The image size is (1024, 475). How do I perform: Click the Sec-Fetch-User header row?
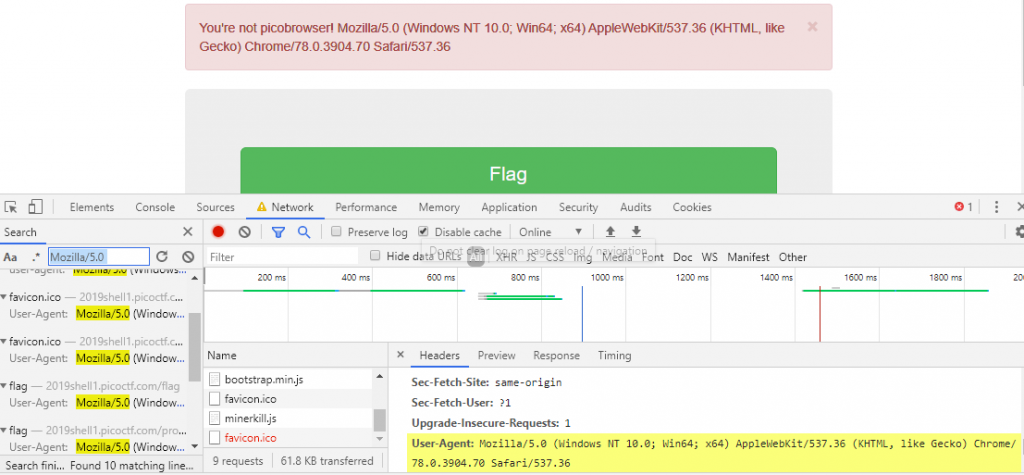(461, 403)
